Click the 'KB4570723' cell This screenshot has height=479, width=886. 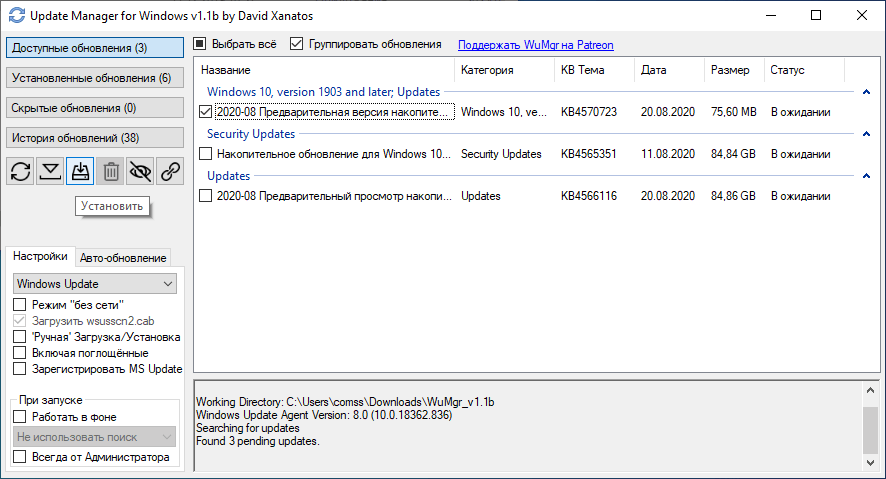pos(589,112)
